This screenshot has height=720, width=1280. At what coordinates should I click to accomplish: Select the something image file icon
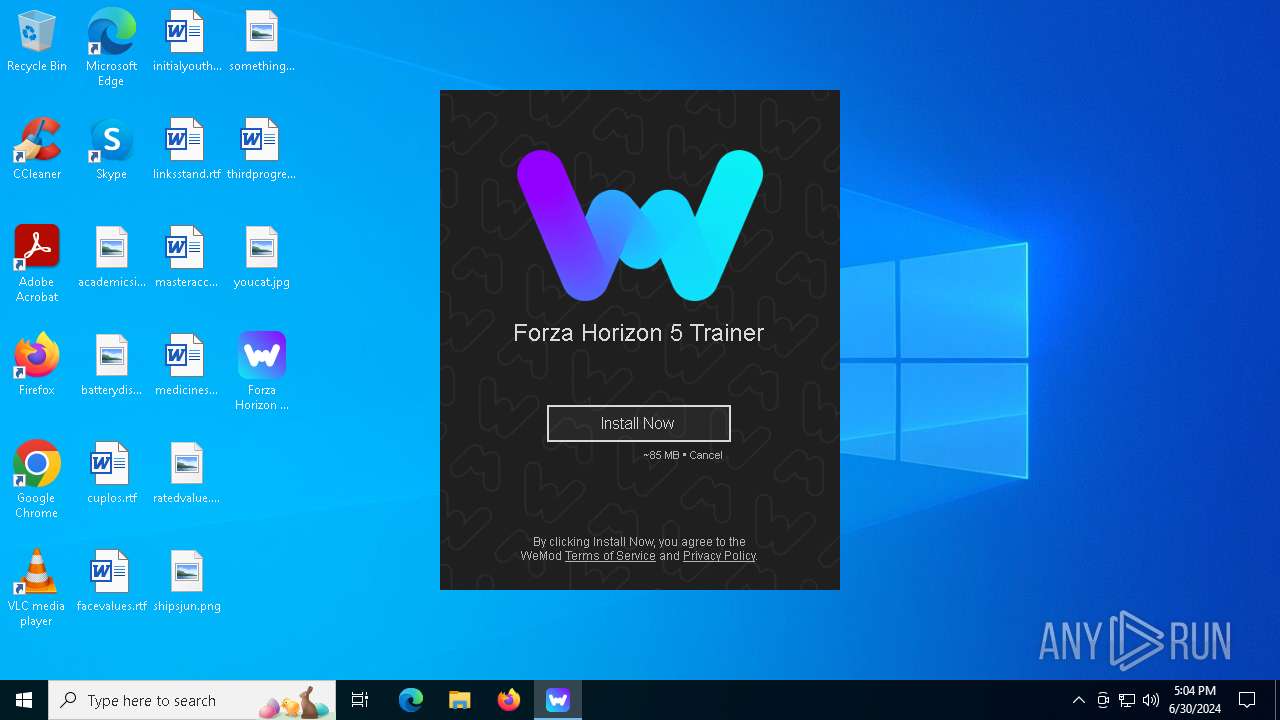click(262, 42)
